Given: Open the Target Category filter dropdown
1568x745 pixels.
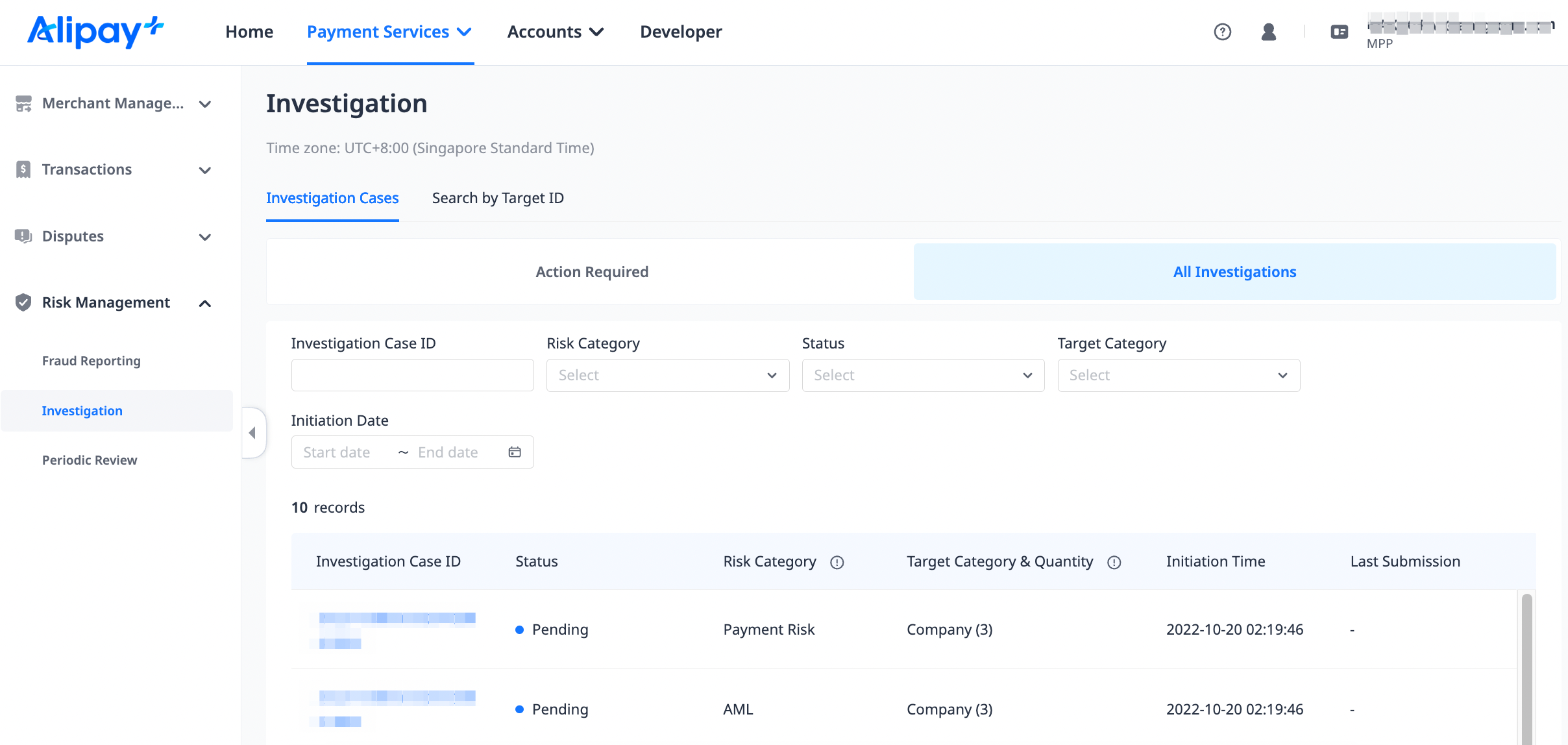Looking at the screenshot, I should click(1178, 375).
